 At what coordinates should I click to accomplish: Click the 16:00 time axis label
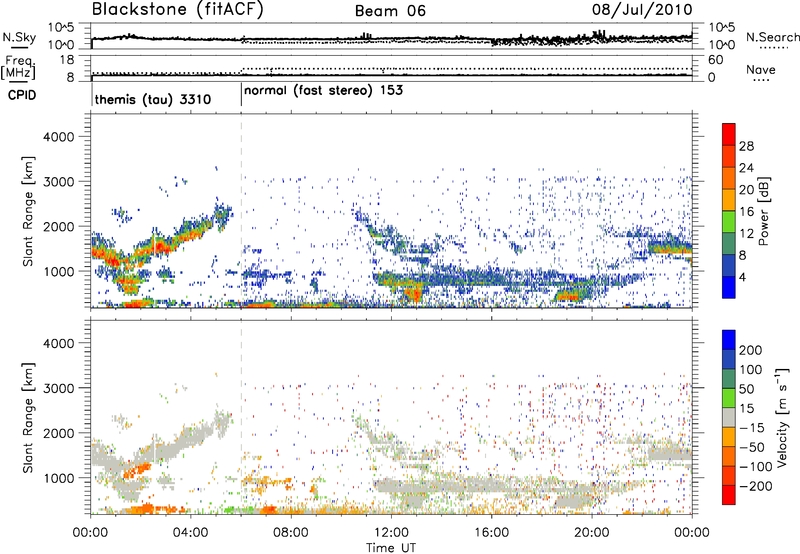pyautogui.click(x=491, y=533)
